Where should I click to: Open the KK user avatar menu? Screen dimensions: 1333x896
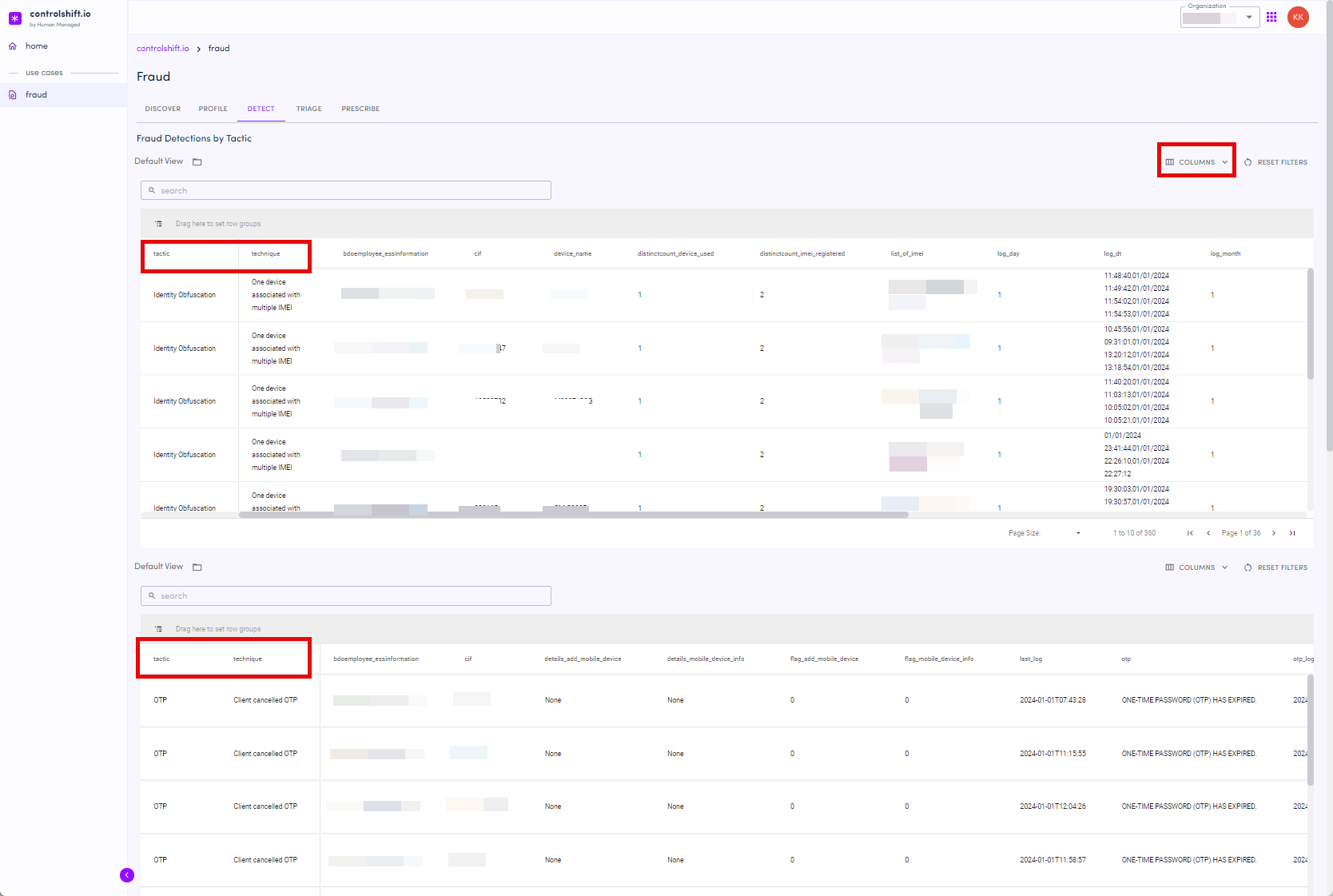(x=1298, y=17)
